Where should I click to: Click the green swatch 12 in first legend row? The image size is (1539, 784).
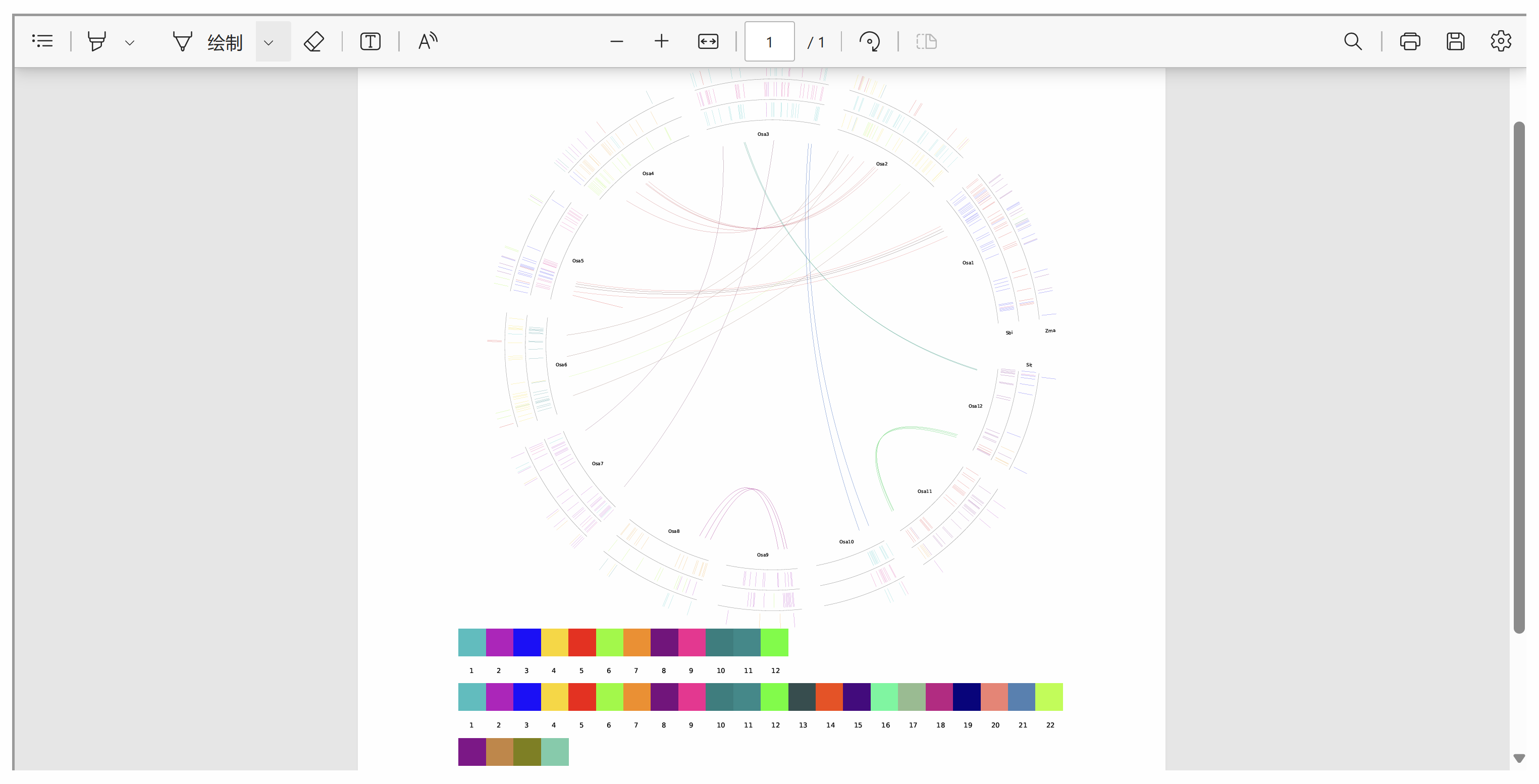coord(774,642)
